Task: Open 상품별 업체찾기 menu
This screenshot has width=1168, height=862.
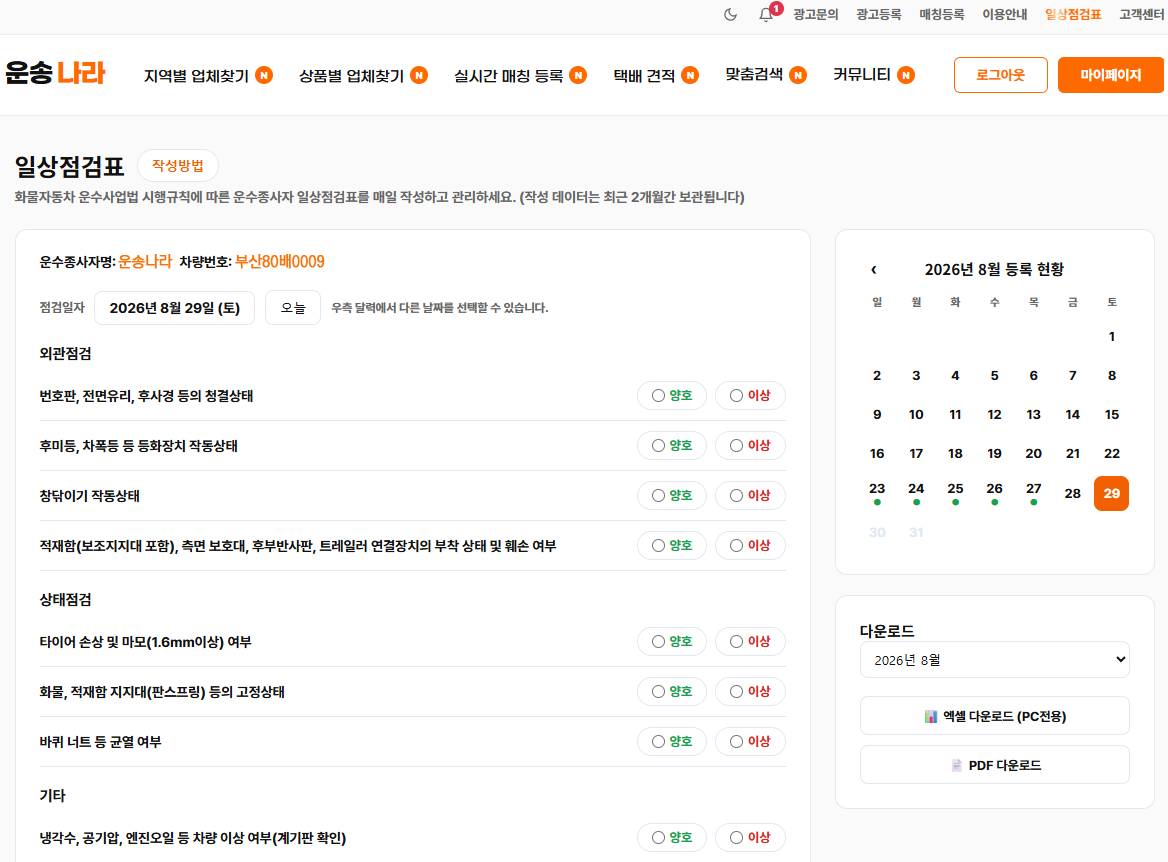Action: 351,75
